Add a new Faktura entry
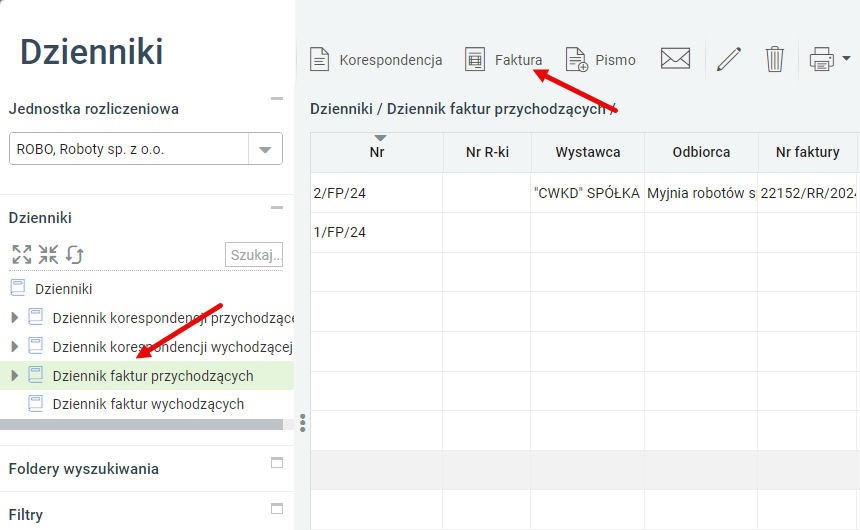The image size is (860, 530). 503,59
